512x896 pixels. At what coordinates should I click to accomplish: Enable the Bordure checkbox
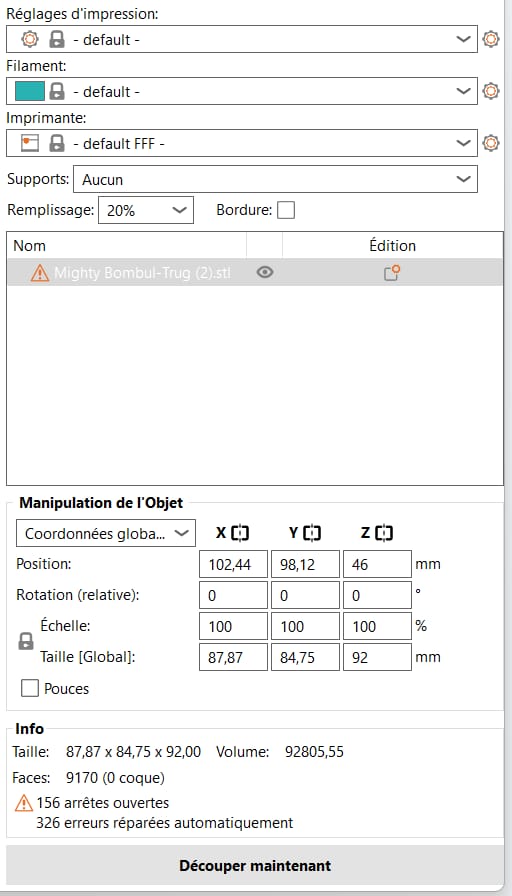pos(286,210)
